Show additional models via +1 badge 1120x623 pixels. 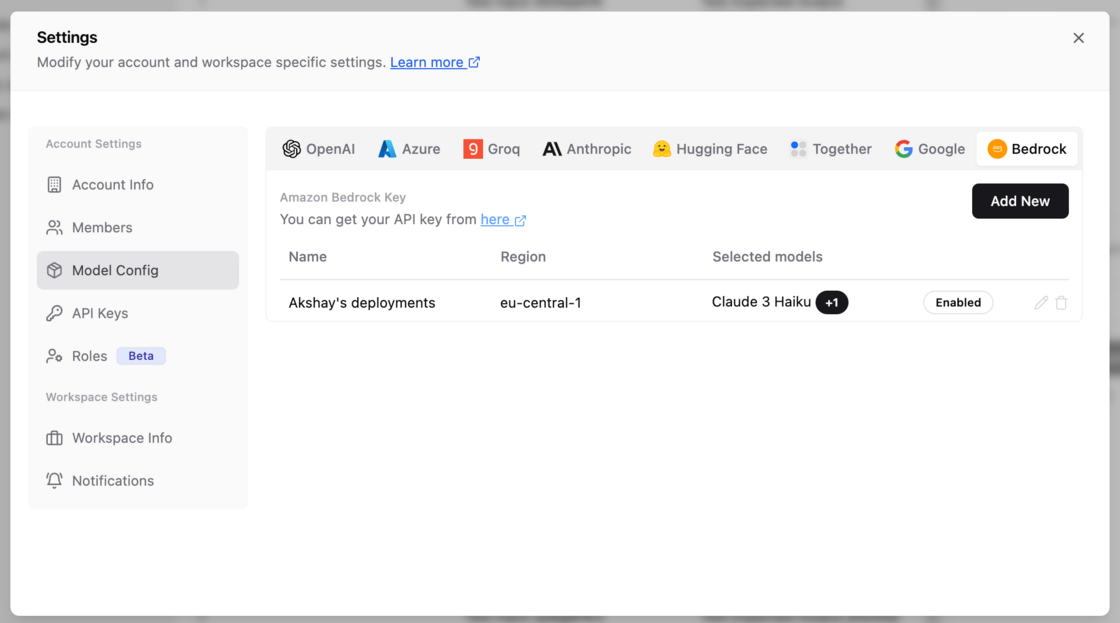[x=831, y=302]
